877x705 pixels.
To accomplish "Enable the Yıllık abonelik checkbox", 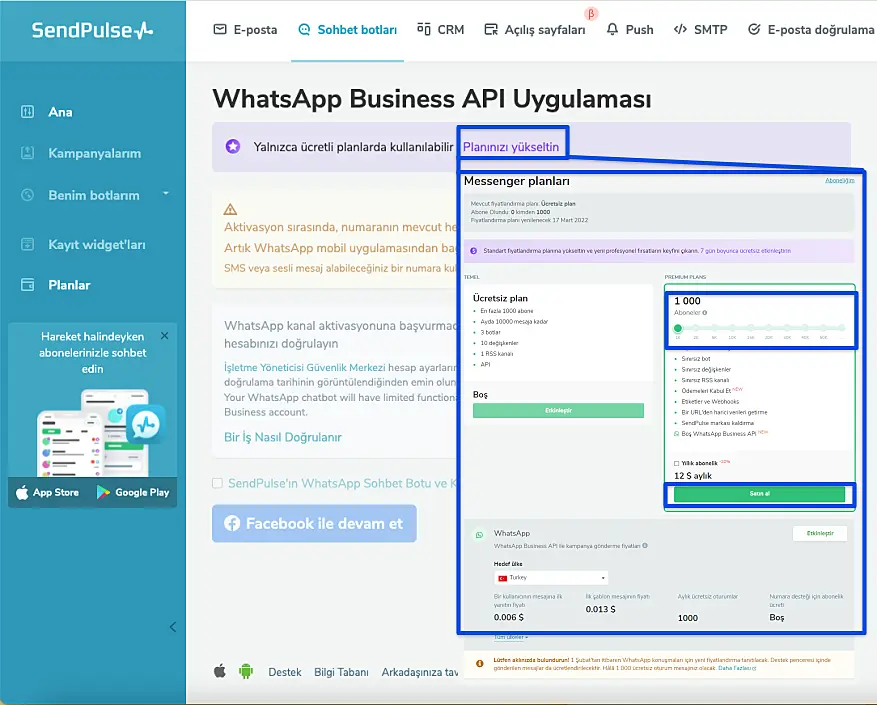I will point(677,463).
